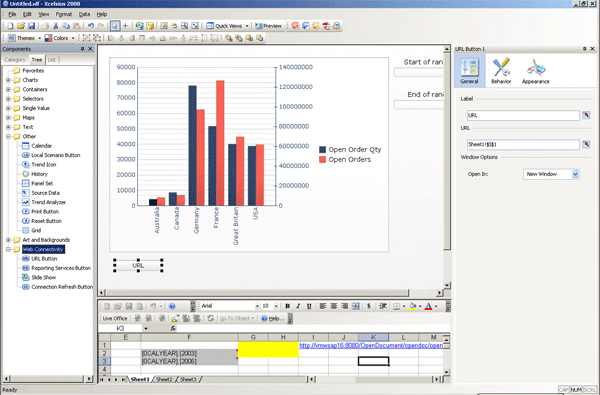This screenshot has width=600, height=395.
Task: Click the URL button on canvas
Action: click(138, 265)
